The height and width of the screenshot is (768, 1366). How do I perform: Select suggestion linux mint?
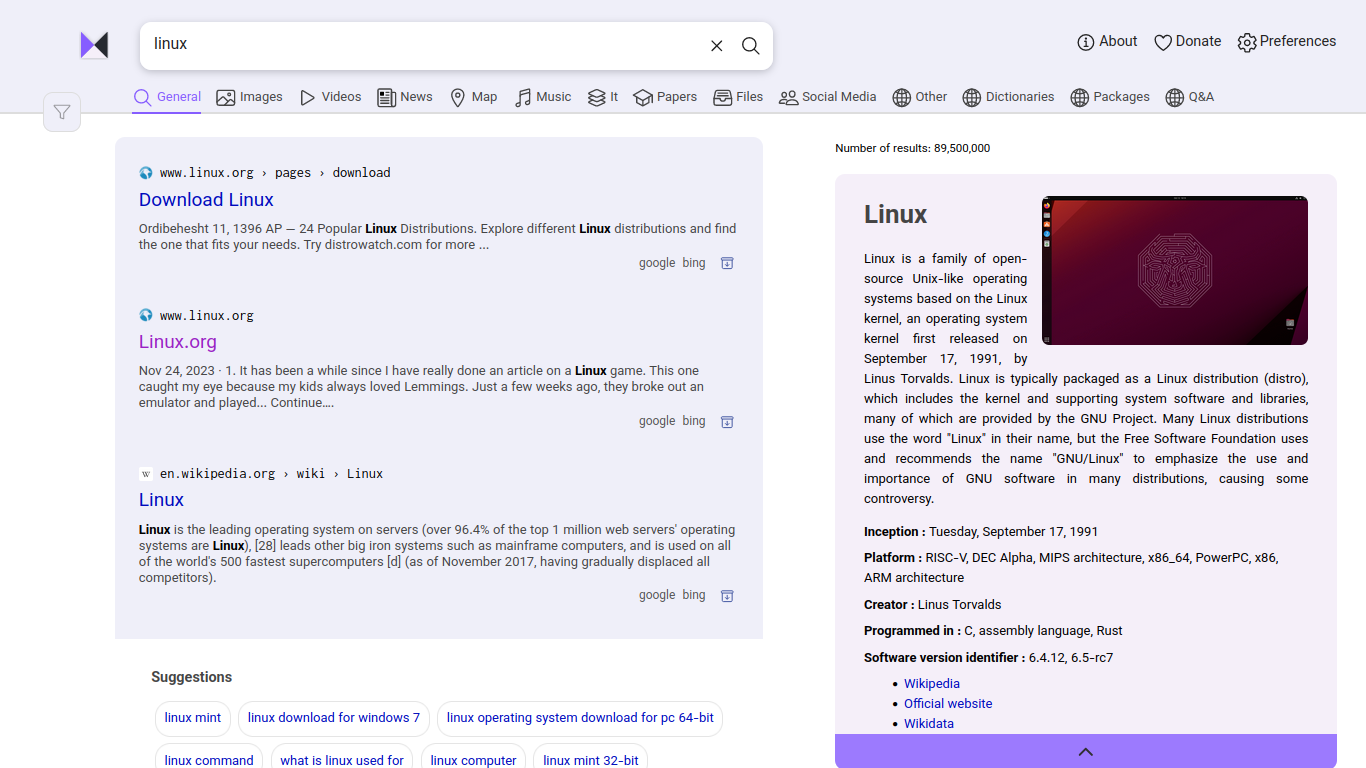[193, 718]
